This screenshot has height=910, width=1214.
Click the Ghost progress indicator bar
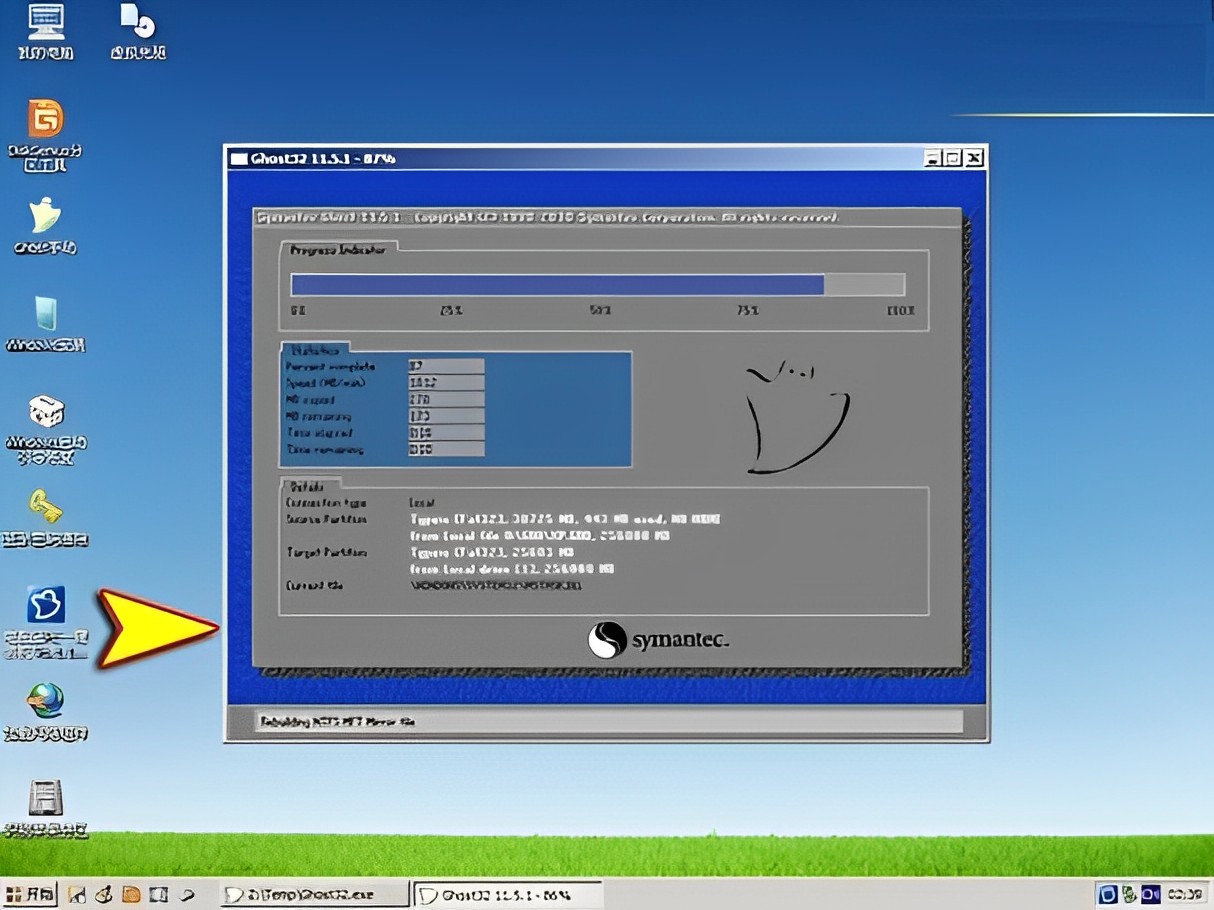click(598, 285)
